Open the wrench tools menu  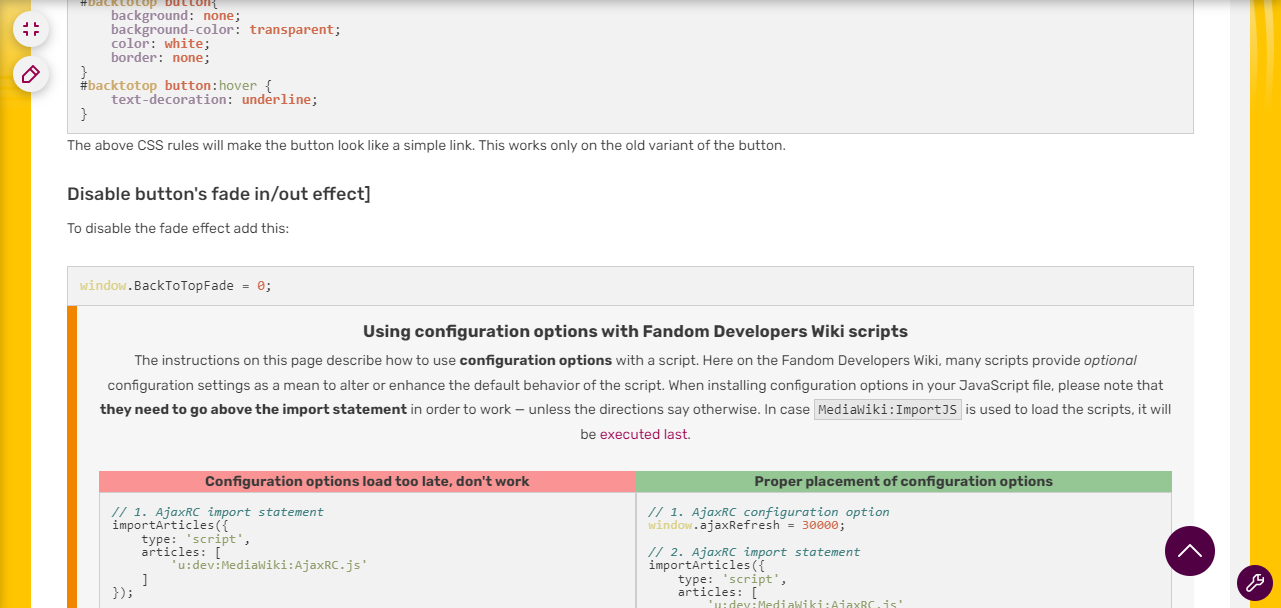click(x=1254, y=583)
